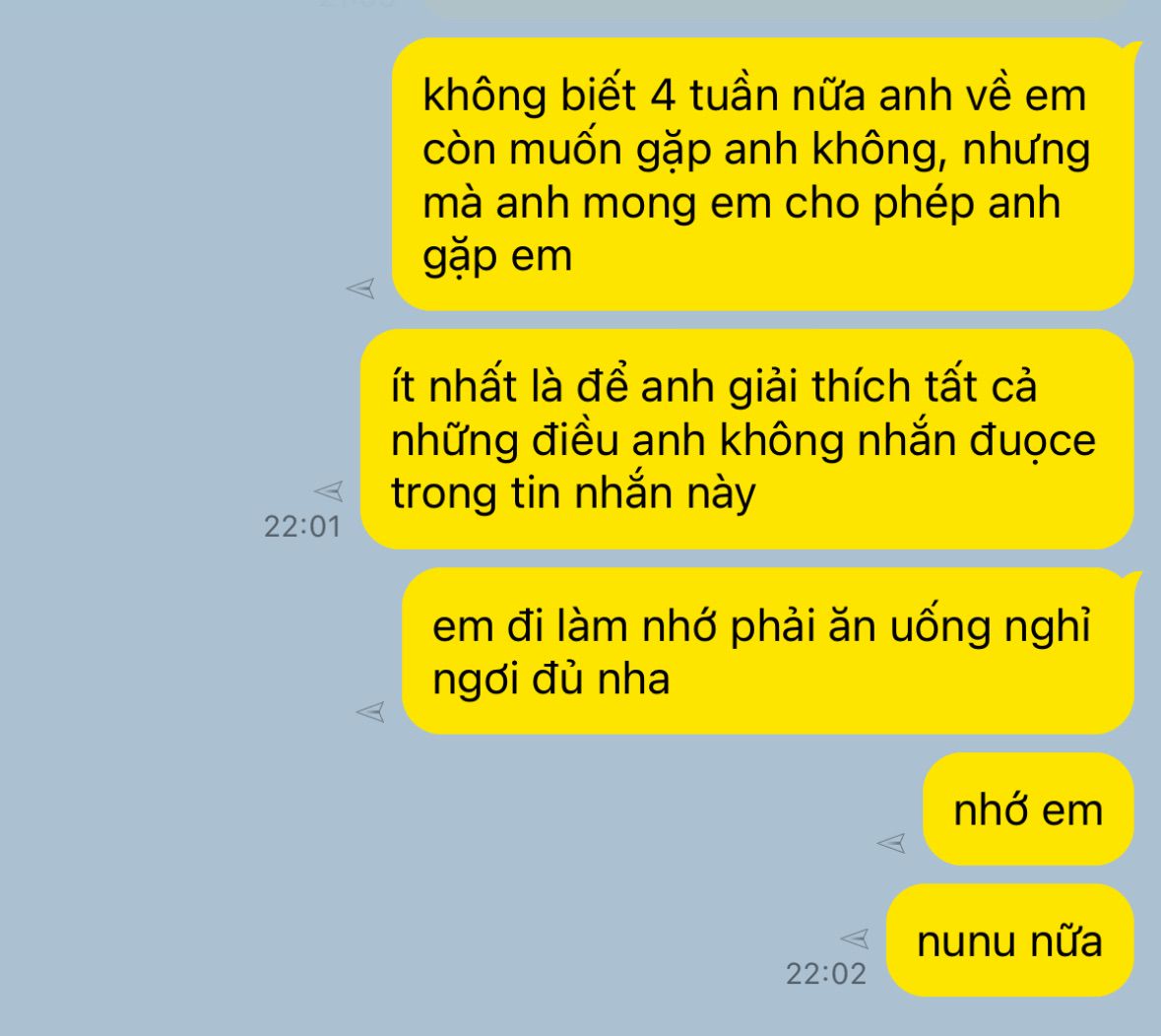The image size is (1161, 1036).
Task: Click the bubble tail on first yellow message
Action: (1130, 49)
